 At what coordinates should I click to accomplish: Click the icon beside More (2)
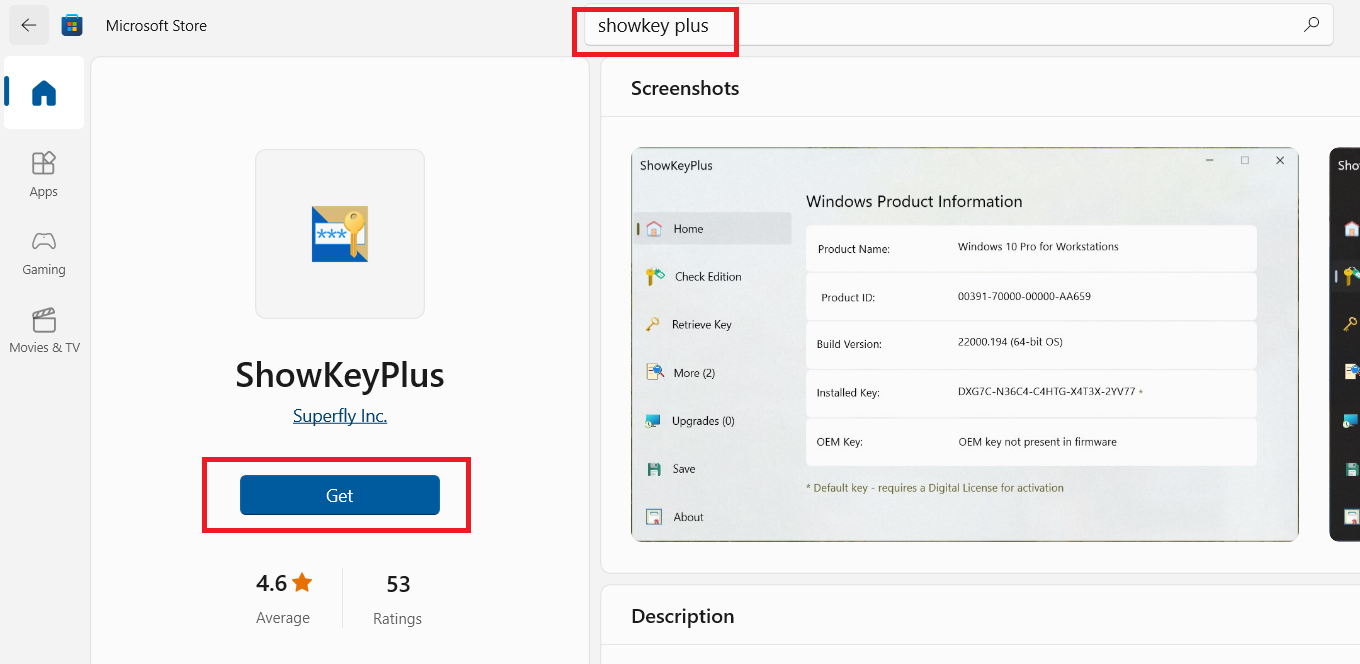pos(654,372)
